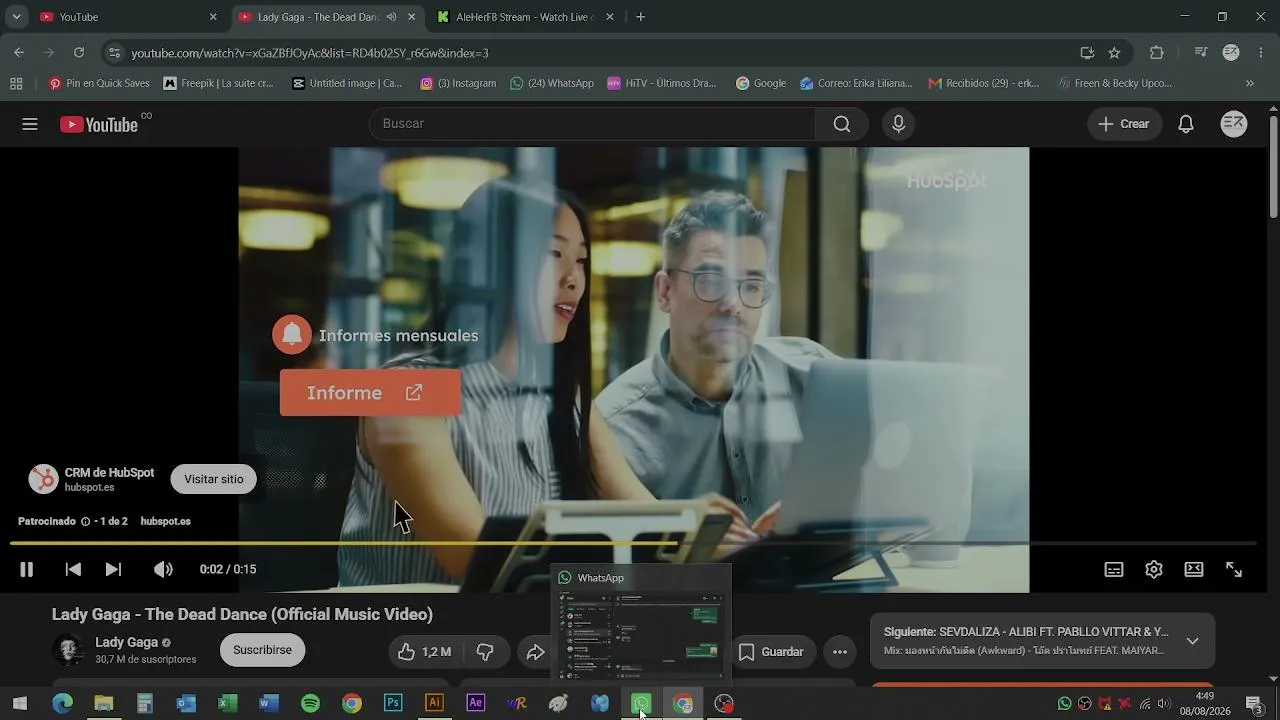The width and height of the screenshot is (1280, 720).
Task: Open the Windows Start menu
Action: (20, 704)
